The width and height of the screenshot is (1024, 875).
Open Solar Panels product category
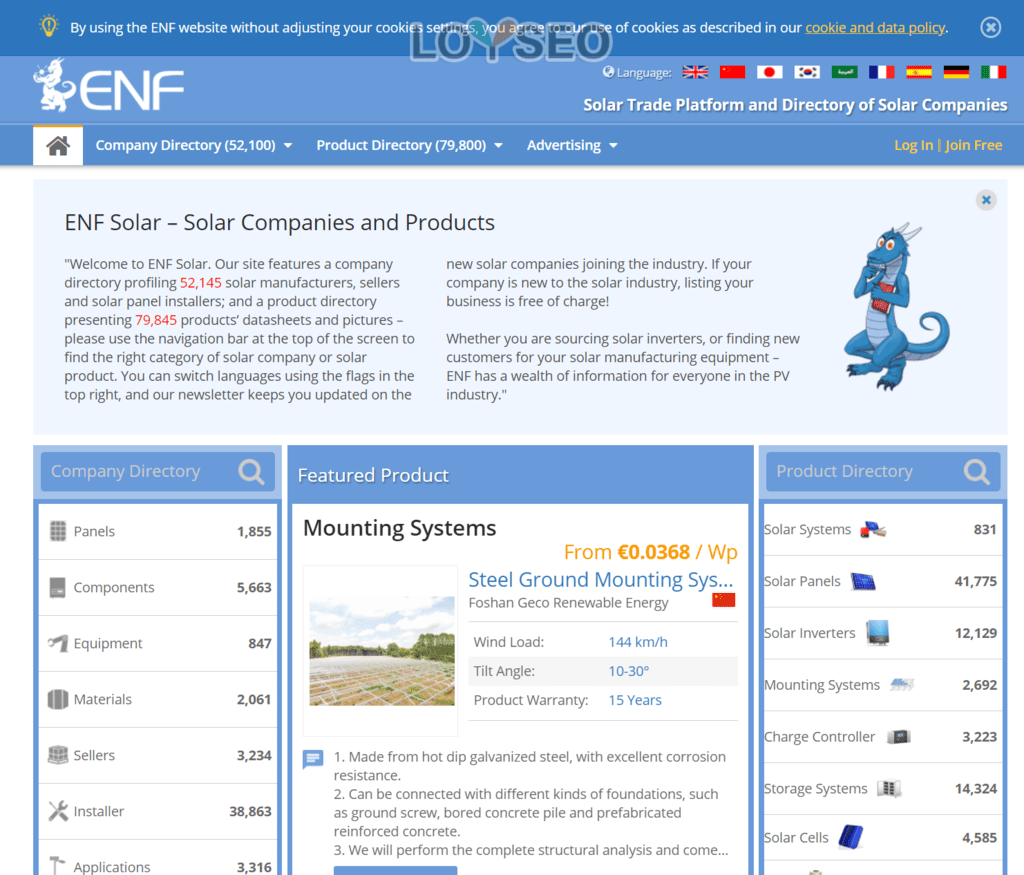click(883, 581)
